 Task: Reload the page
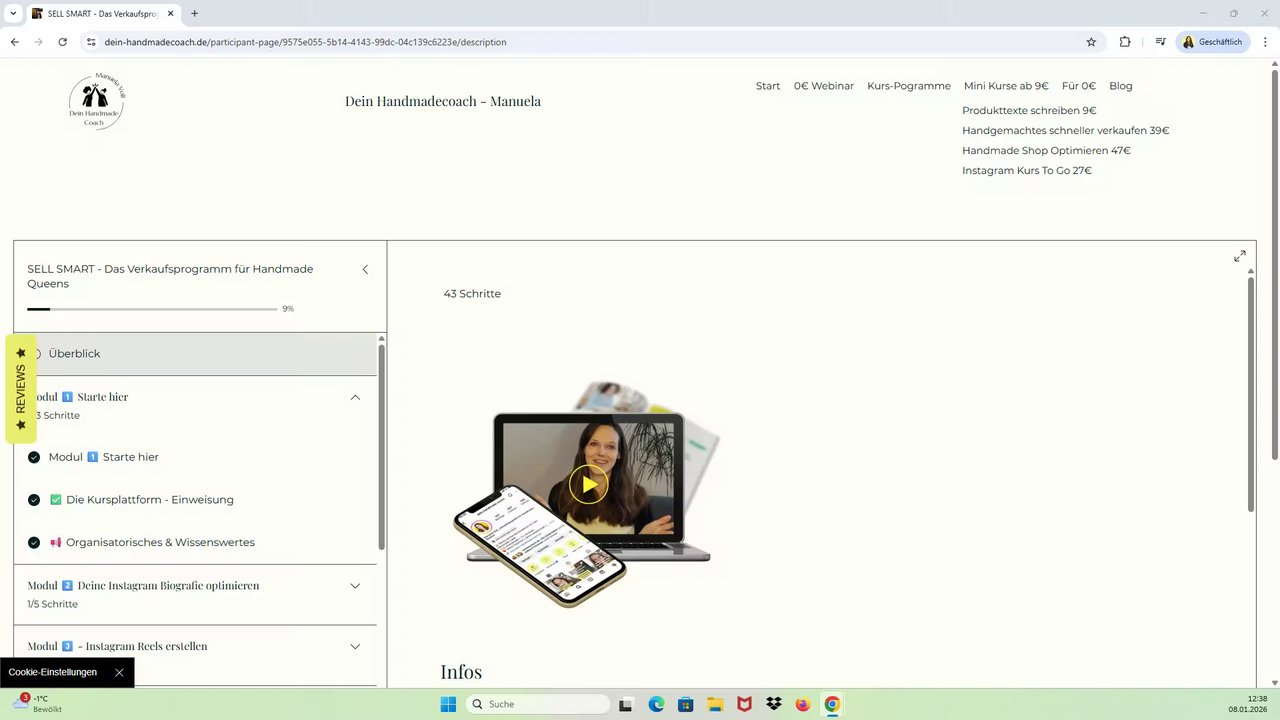[62, 42]
